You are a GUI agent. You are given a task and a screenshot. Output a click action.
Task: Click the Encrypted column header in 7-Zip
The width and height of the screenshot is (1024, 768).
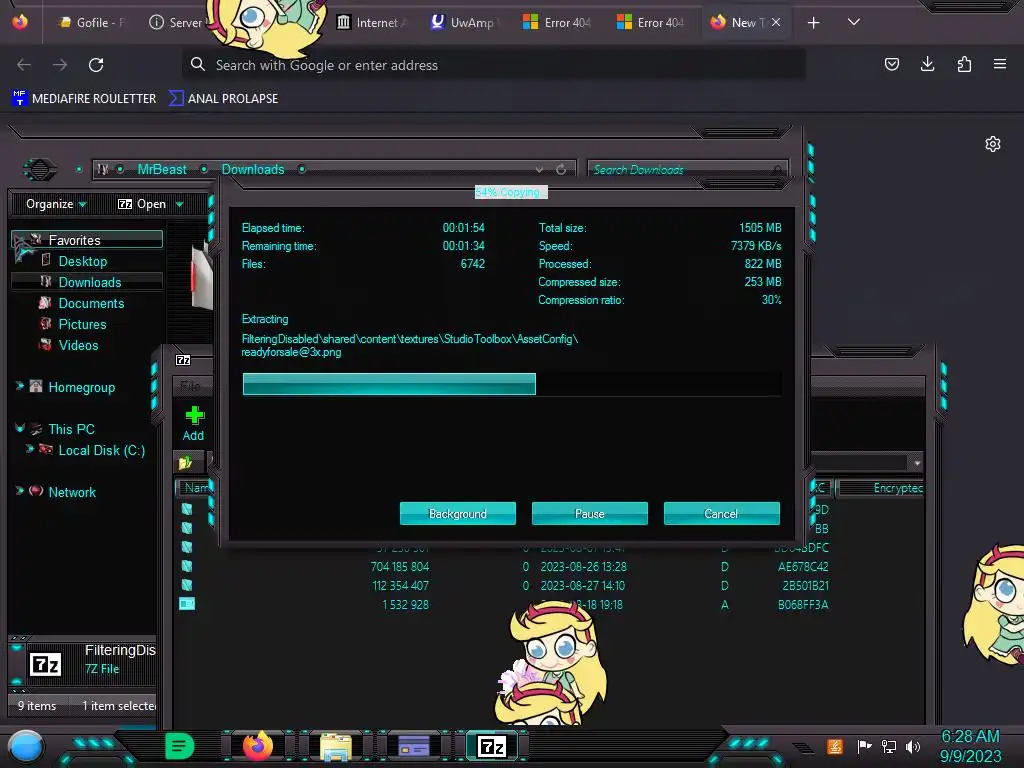click(882, 488)
